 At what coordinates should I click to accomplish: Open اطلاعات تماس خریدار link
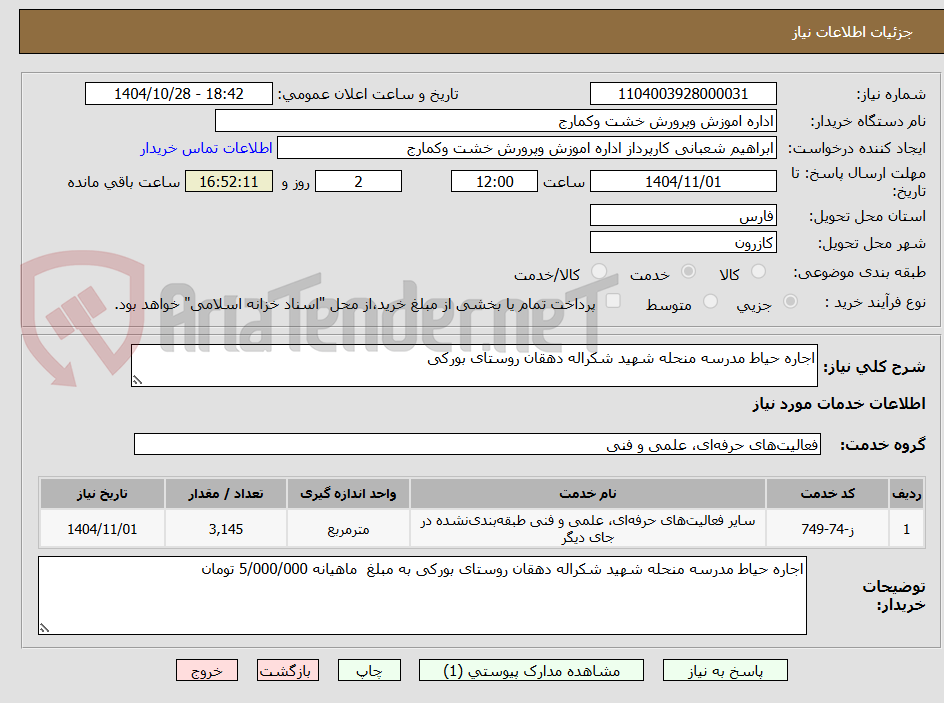(206, 148)
